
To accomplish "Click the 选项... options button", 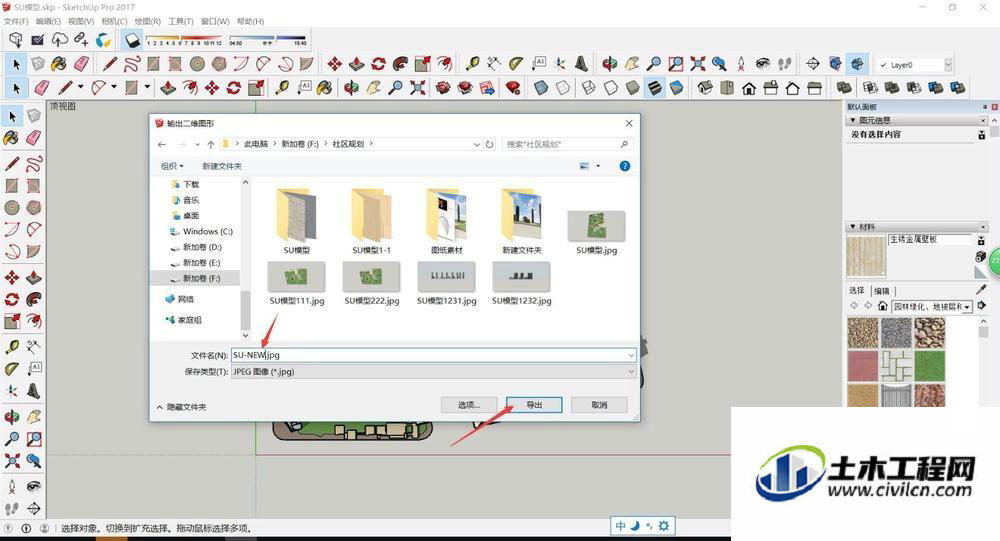I will (469, 405).
